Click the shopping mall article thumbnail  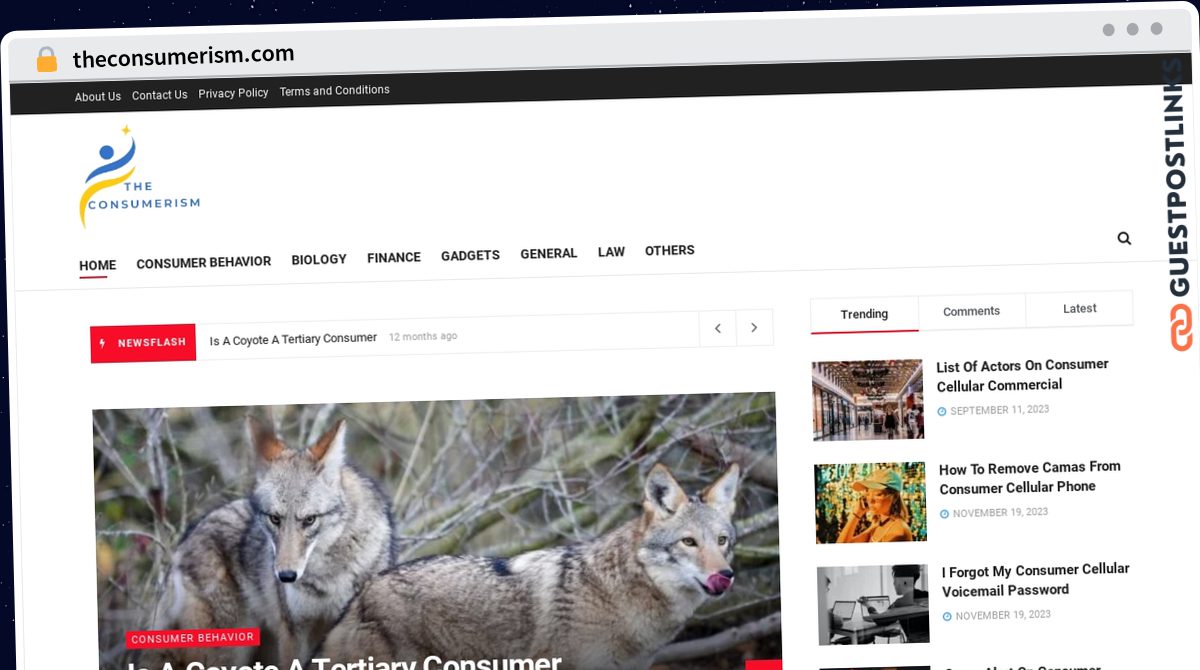[868, 400]
